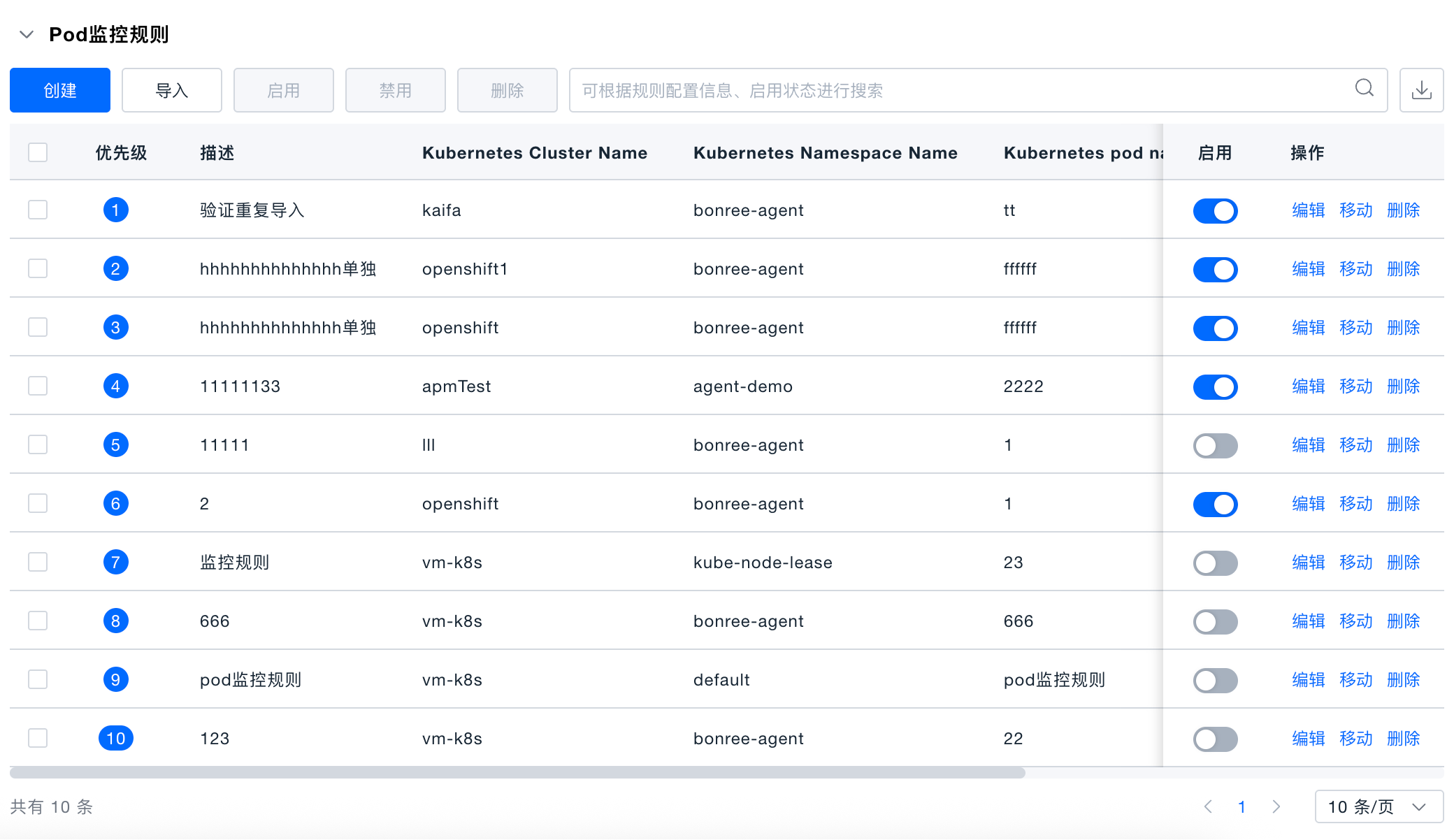
Task: Select checkbox for priority 5 row
Action: click(38, 444)
